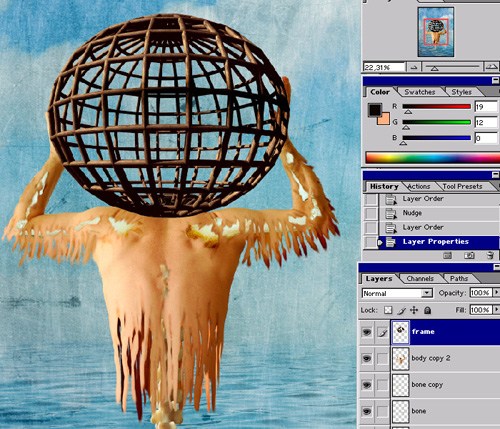Create new snapshot in History panel
500x429 pixels.
click(x=469, y=255)
